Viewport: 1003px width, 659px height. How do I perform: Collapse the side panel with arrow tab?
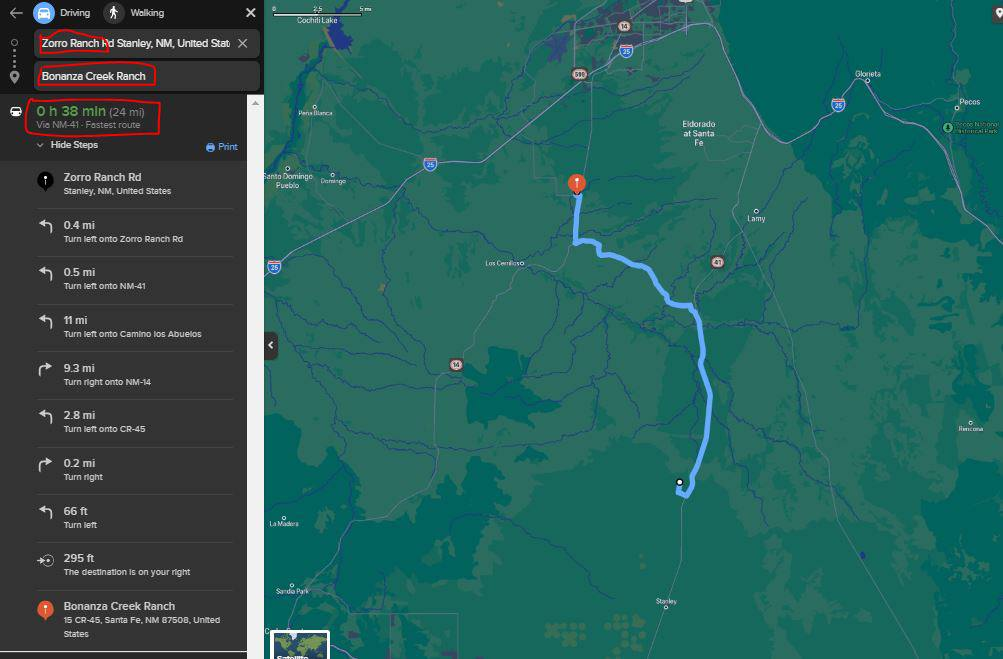[271, 345]
